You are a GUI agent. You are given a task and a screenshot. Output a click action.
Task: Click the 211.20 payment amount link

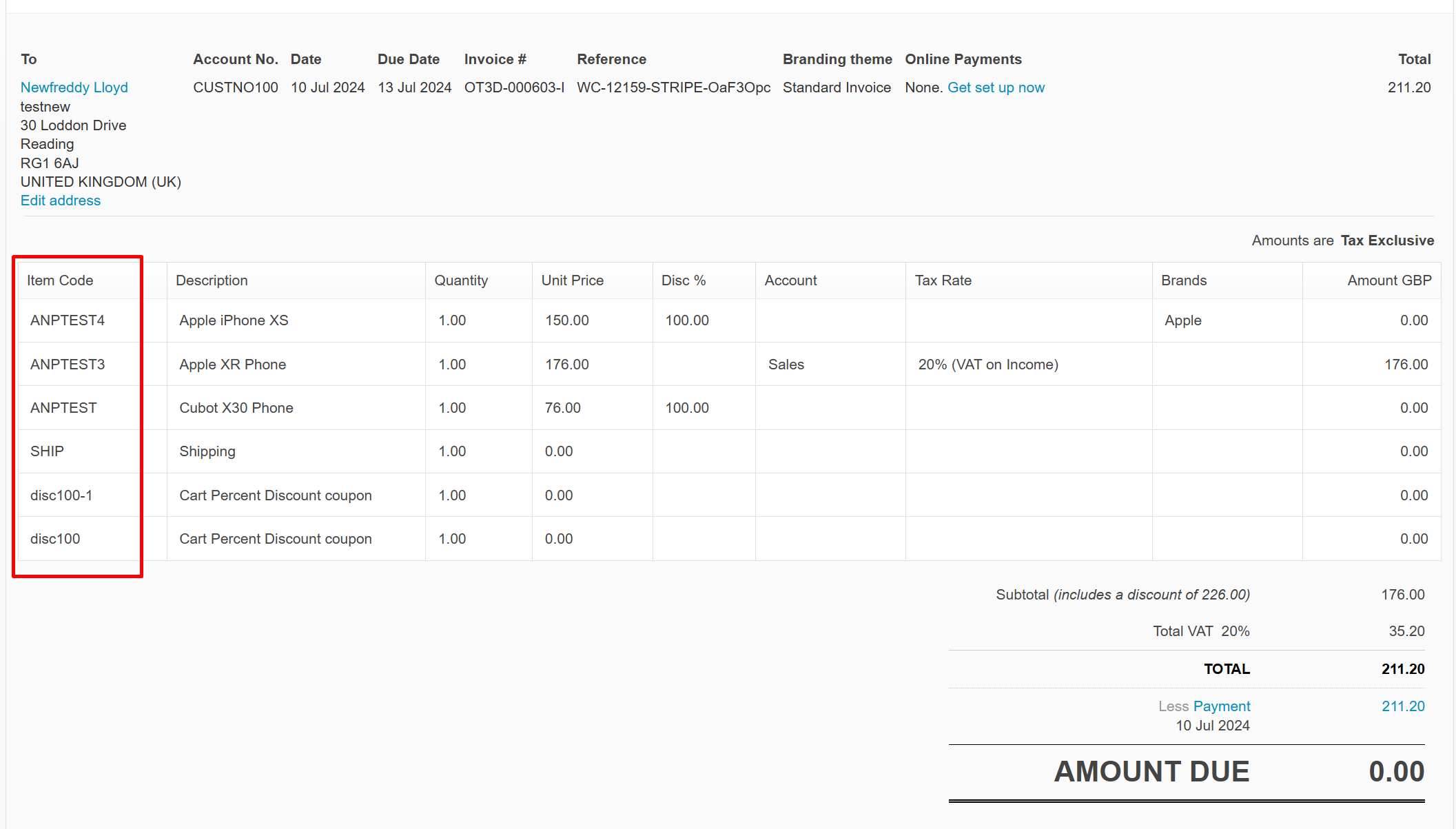pos(1402,706)
